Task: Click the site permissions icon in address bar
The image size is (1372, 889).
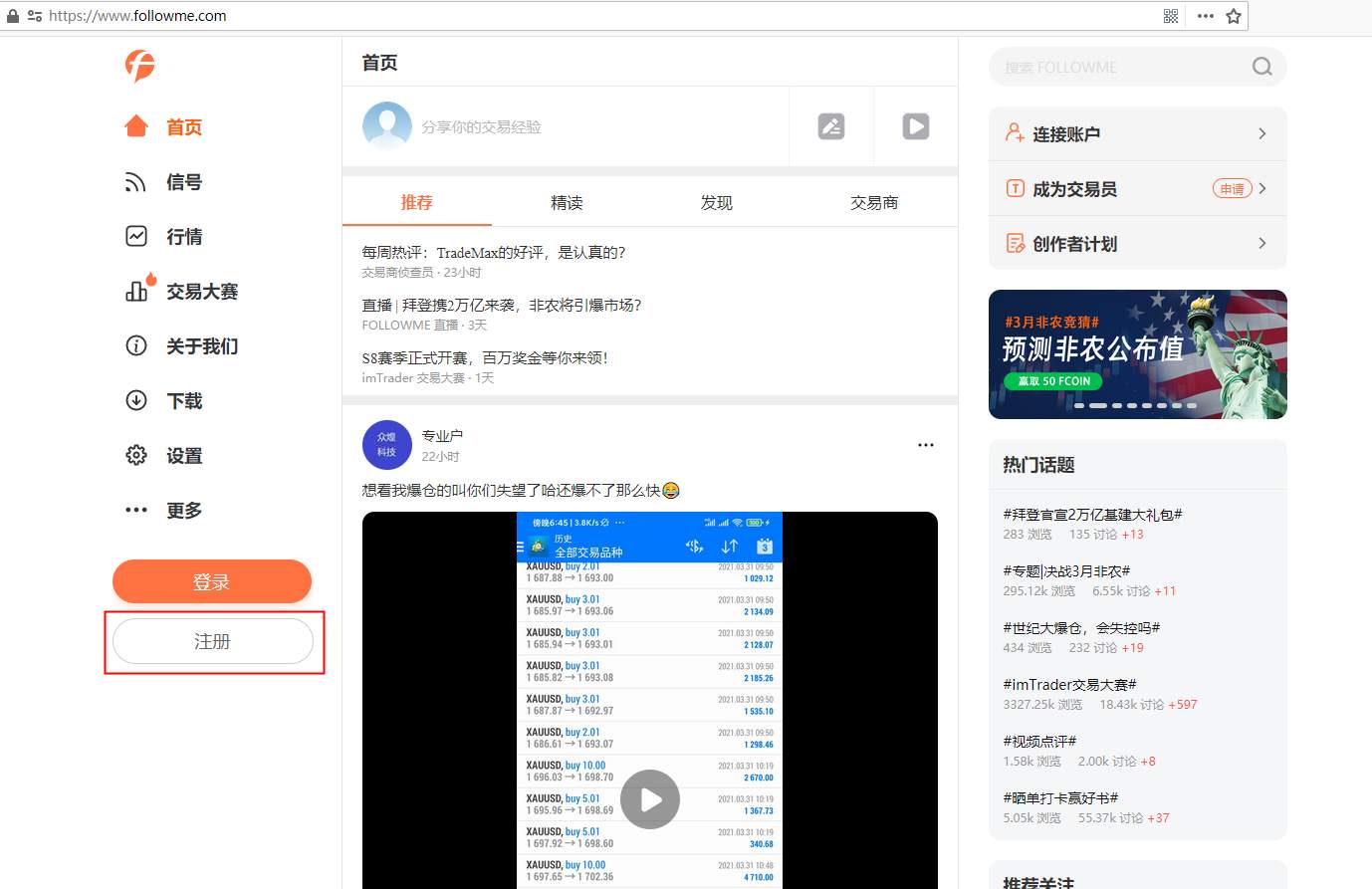Action: 35,16
